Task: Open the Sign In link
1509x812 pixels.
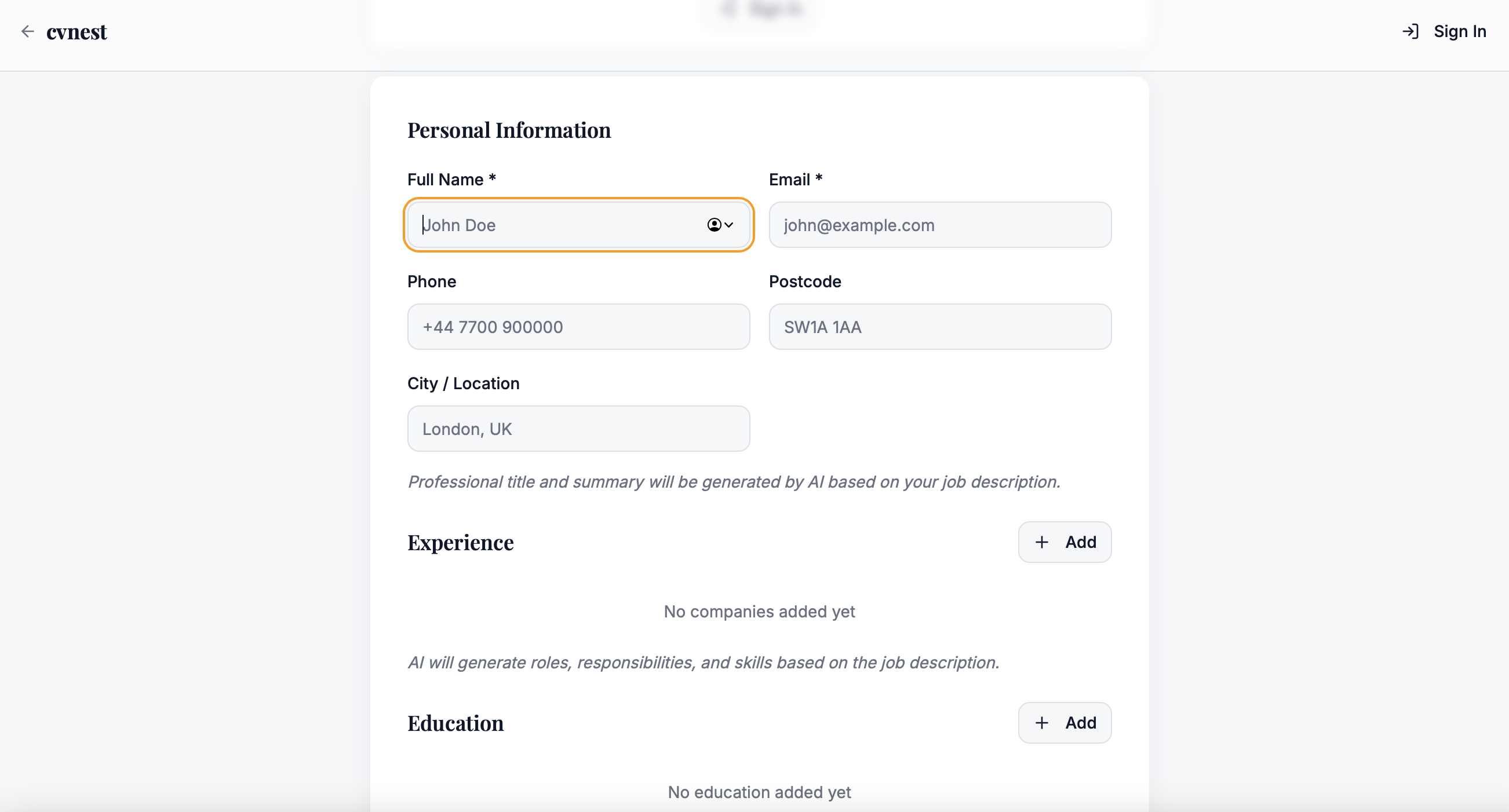Action: (x=1459, y=32)
